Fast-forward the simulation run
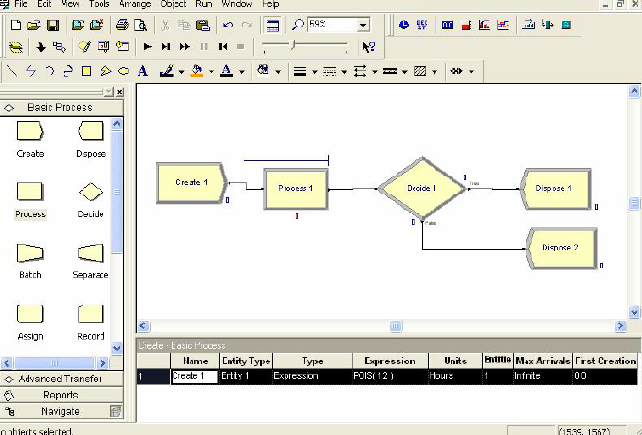Viewport: 642px width, 435px height. pos(185,47)
